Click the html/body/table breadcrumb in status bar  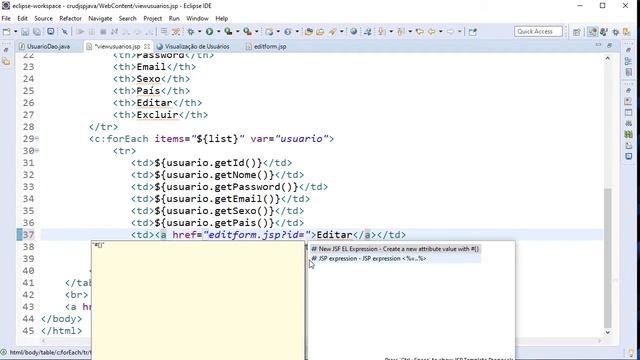click(x=50, y=352)
